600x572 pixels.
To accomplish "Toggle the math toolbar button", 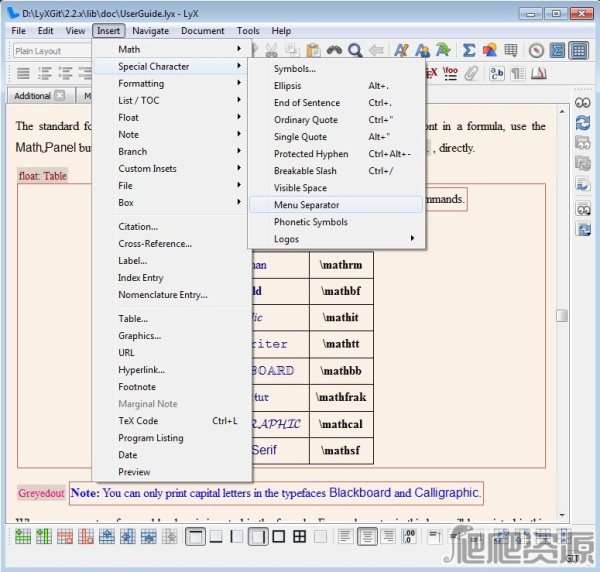I will tap(557, 51).
